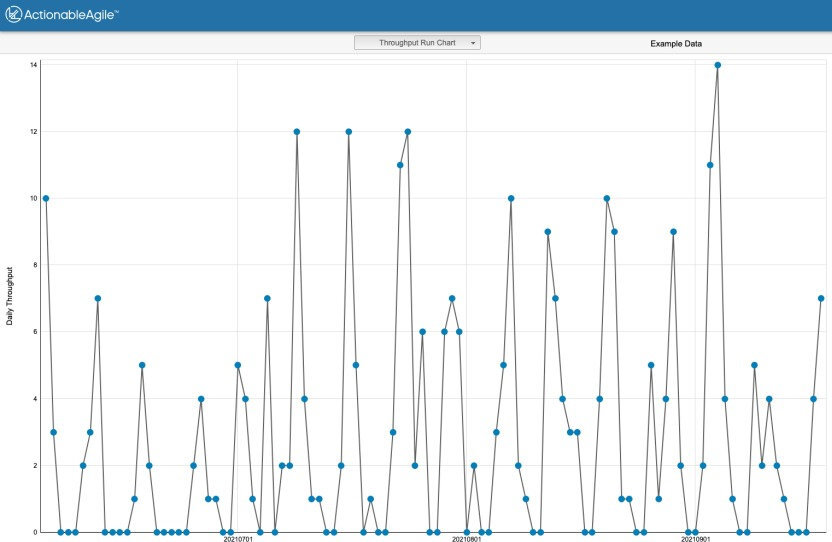Click the 20210801 x-axis date label
This screenshot has width=832, height=542.
pos(466,539)
